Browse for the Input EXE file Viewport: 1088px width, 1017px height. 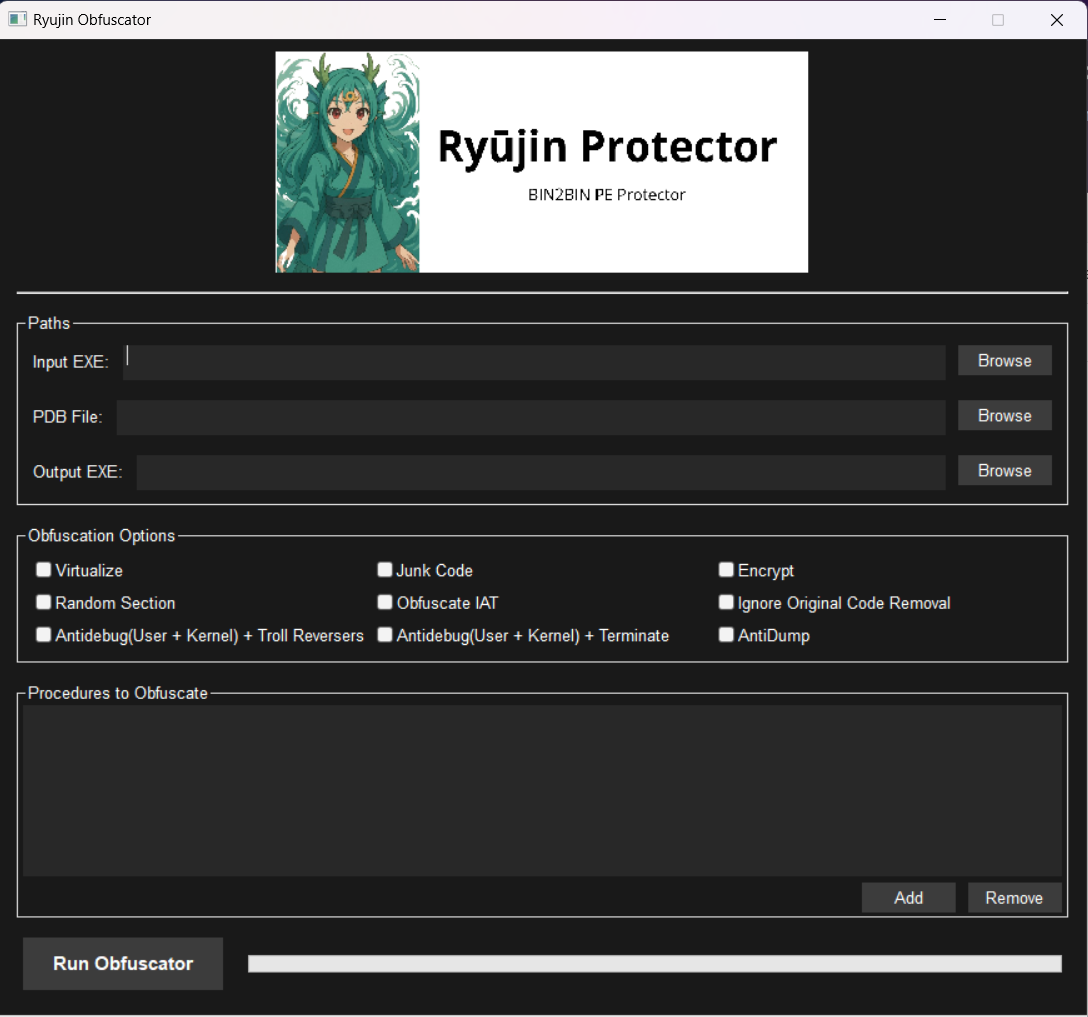tap(1004, 361)
